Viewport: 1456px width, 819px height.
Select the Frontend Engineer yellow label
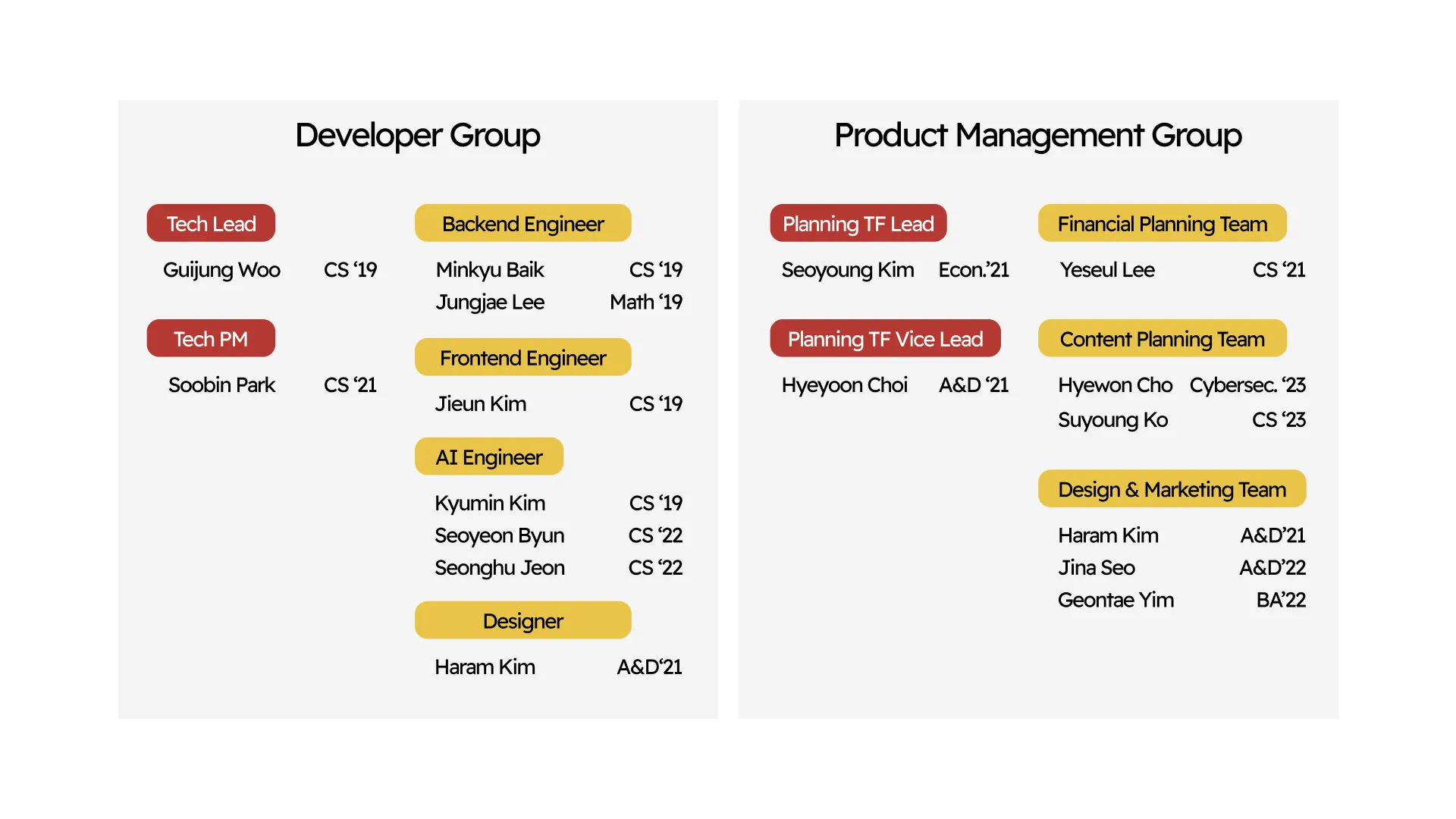[x=522, y=358]
